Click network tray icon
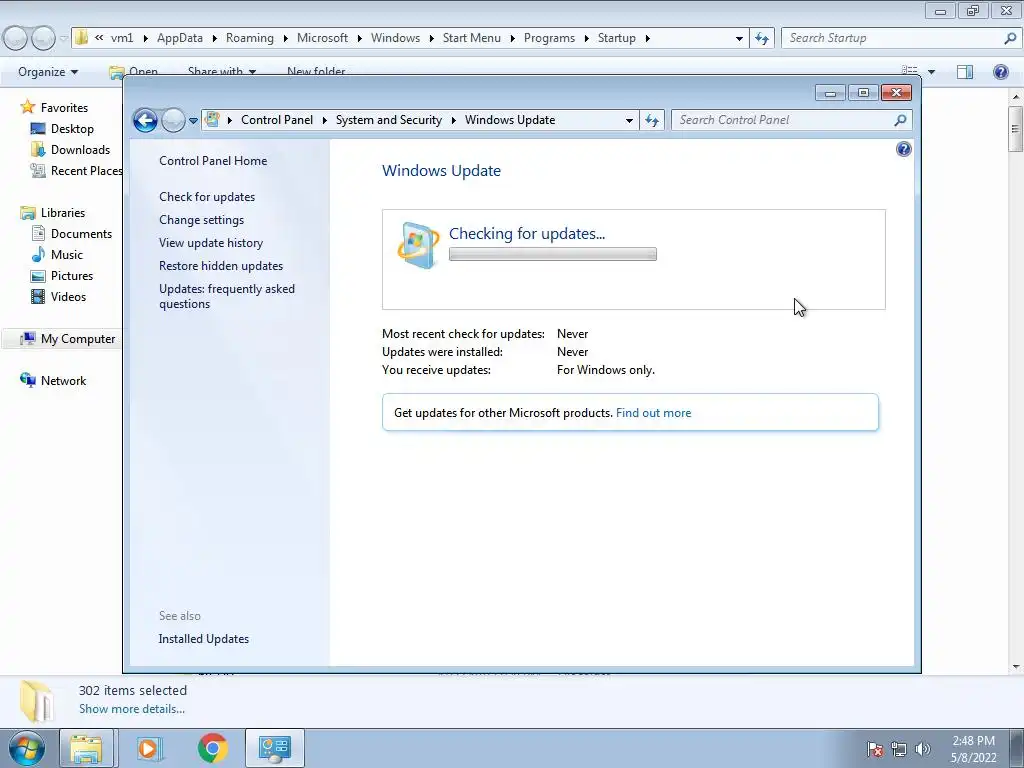Image resolution: width=1024 pixels, height=768 pixels. coord(899,749)
